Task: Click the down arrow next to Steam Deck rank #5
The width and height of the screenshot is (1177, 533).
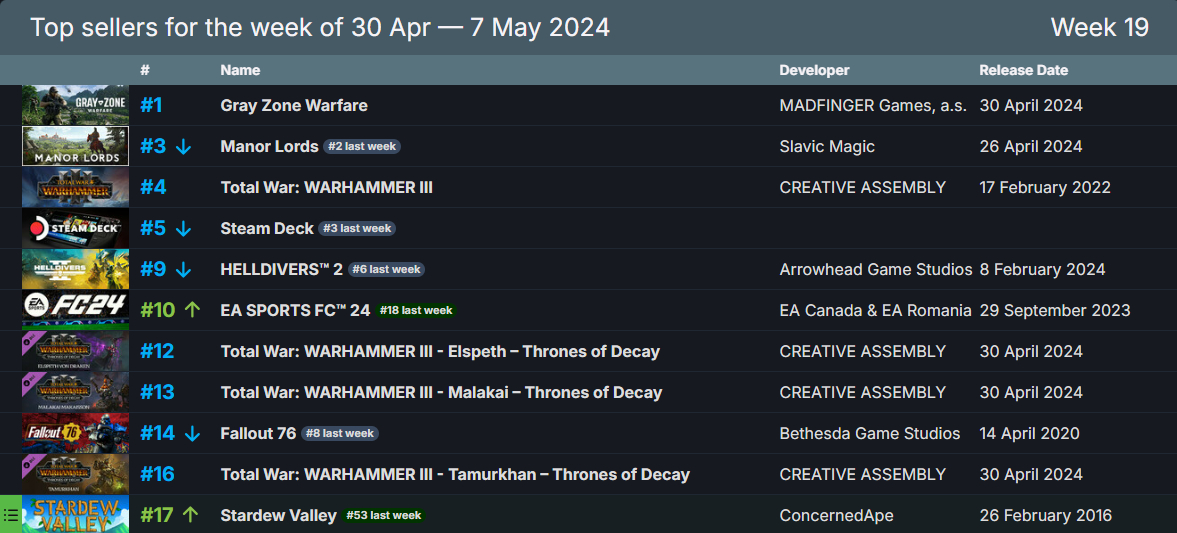Action: 183,228
